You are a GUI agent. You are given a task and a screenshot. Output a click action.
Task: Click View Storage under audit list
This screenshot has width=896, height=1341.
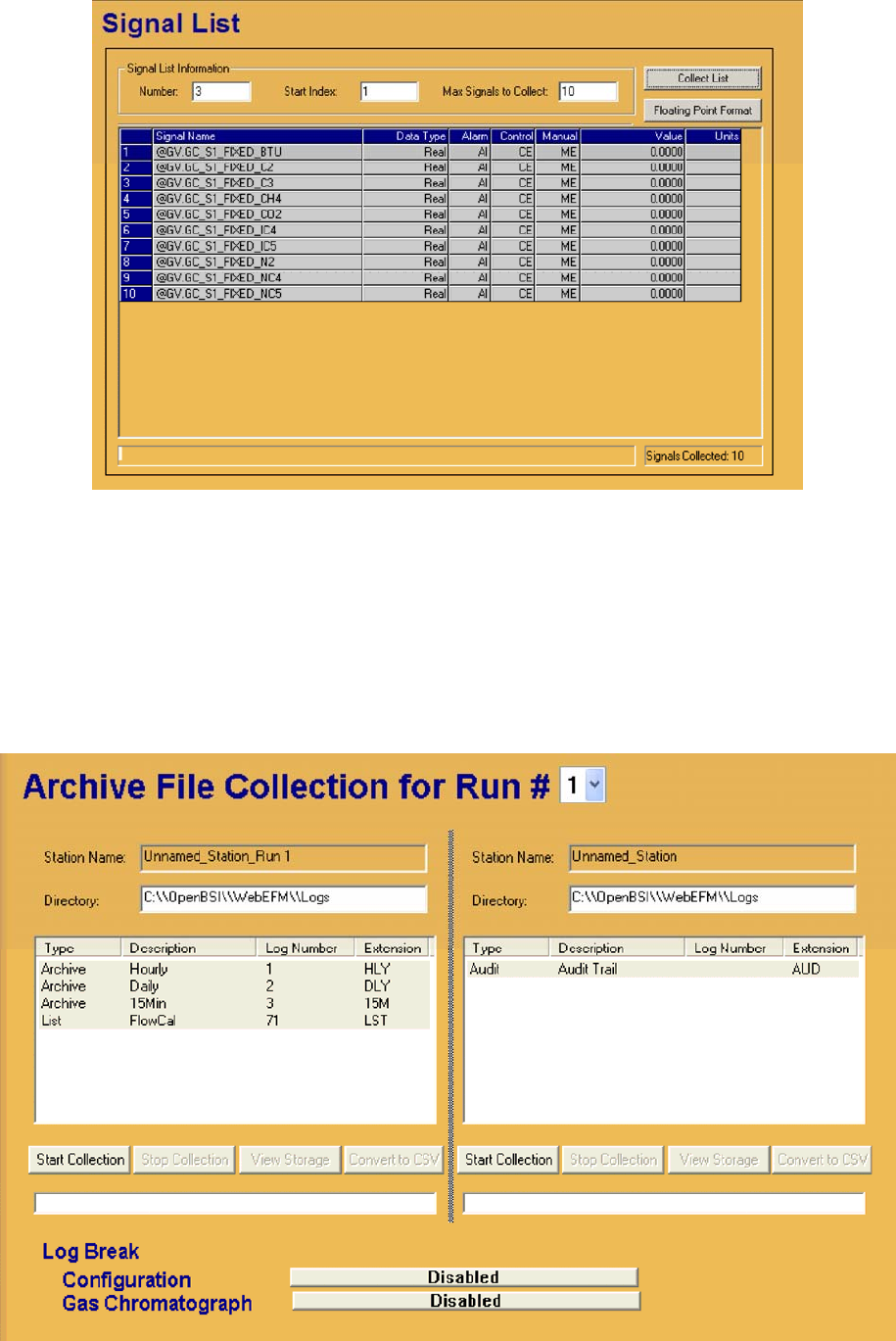(x=719, y=1160)
